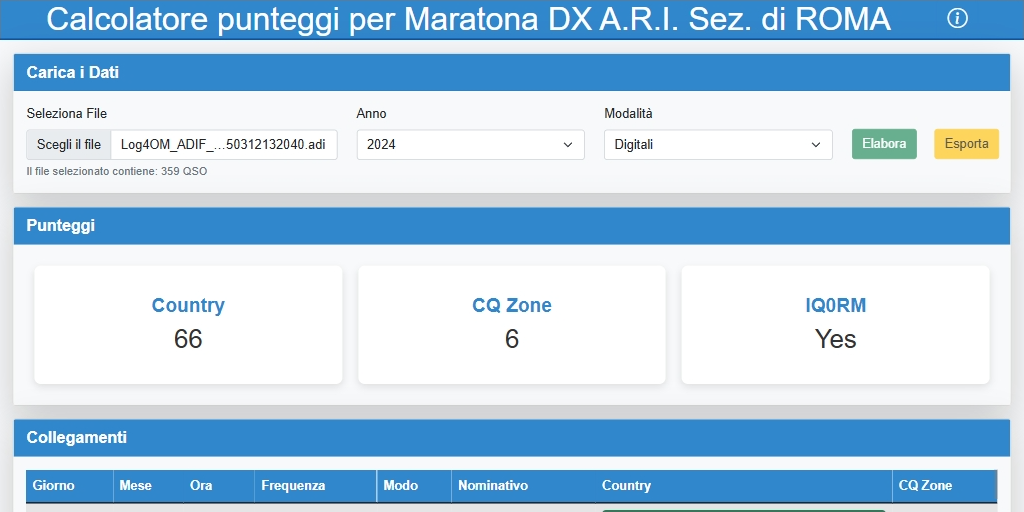Open the Anno dropdown showing 2024

coord(470,144)
